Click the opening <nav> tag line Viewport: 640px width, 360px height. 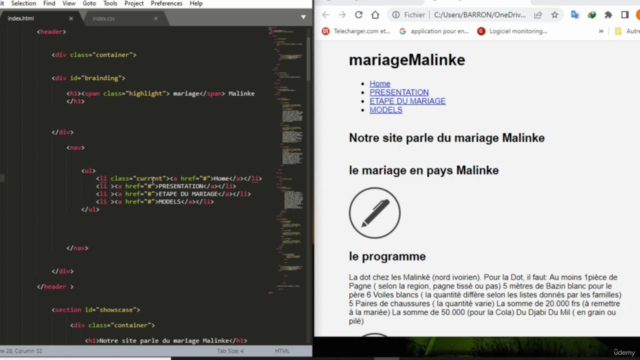(76, 148)
